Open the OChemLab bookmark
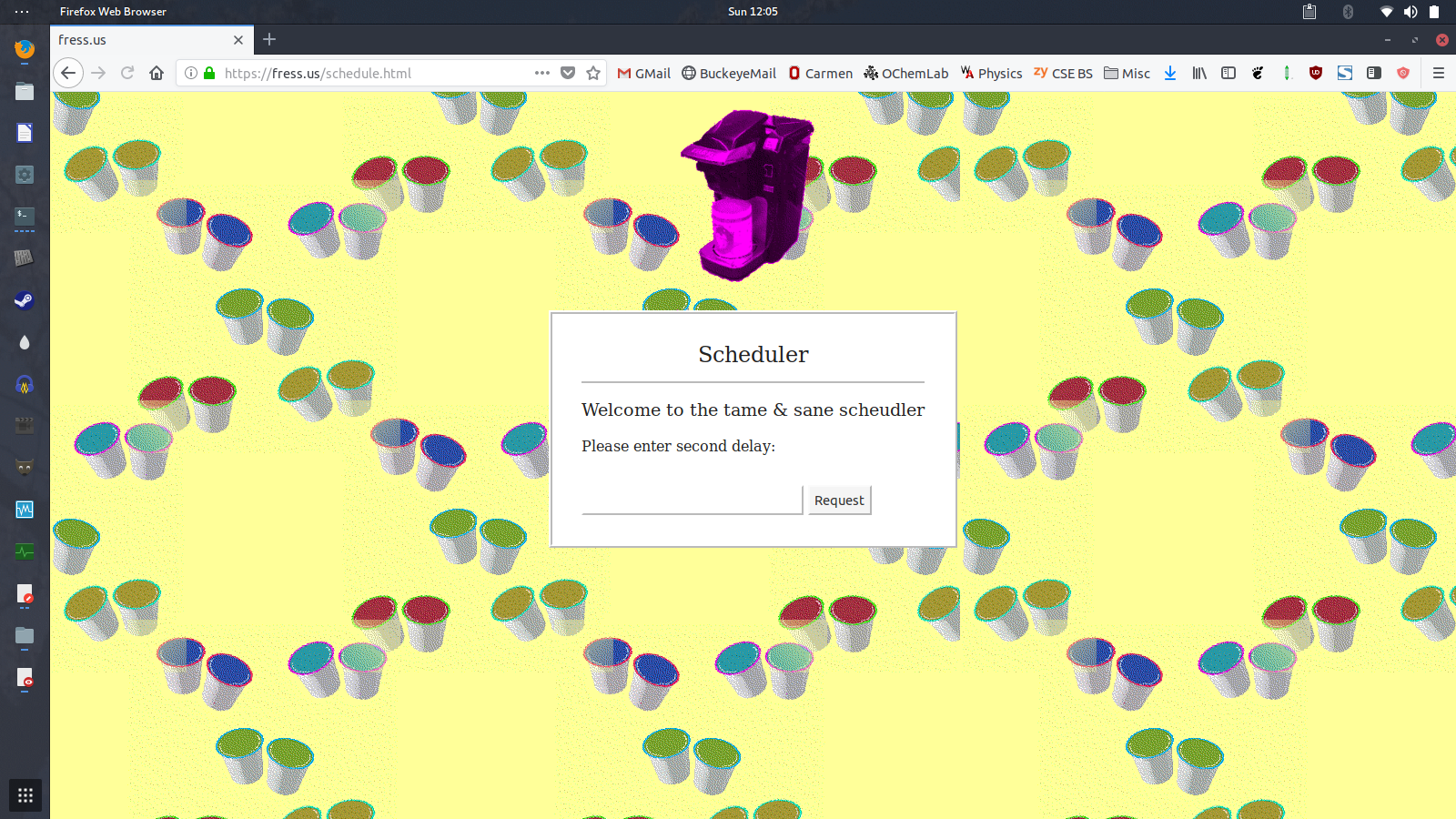 pos(905,73)
